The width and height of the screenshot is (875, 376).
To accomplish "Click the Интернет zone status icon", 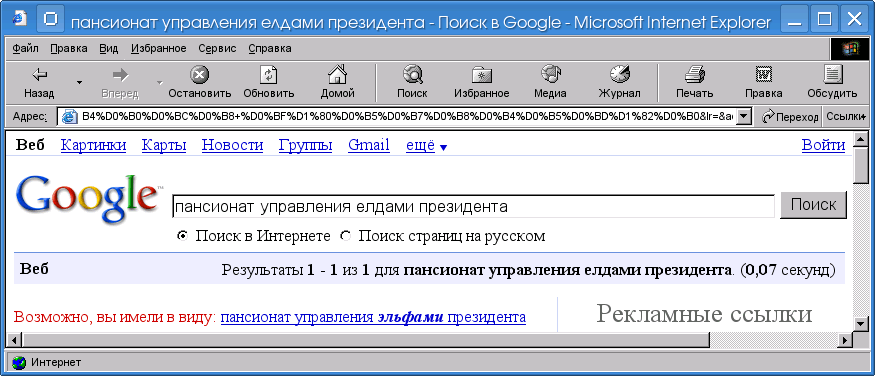I will 19,363.
